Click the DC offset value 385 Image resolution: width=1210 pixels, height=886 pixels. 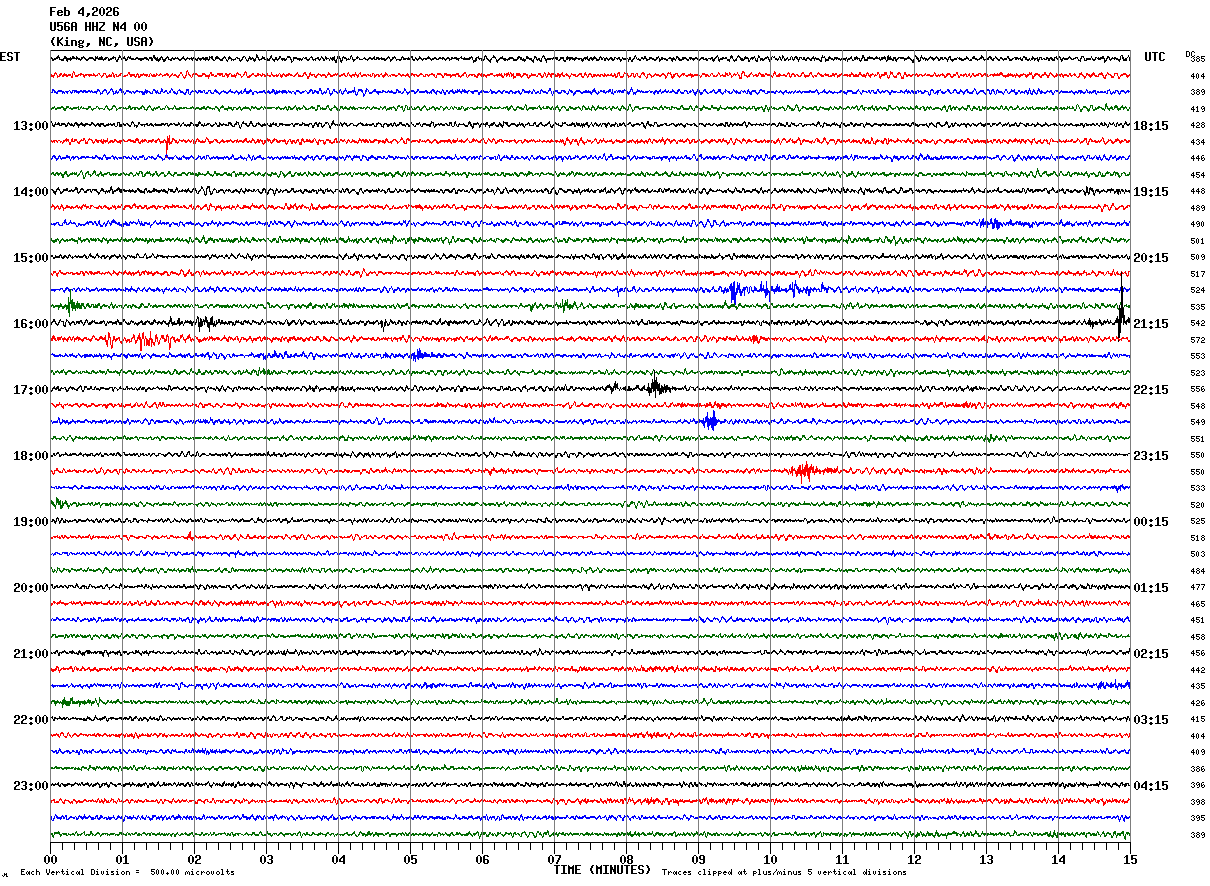pos(1197,60)
